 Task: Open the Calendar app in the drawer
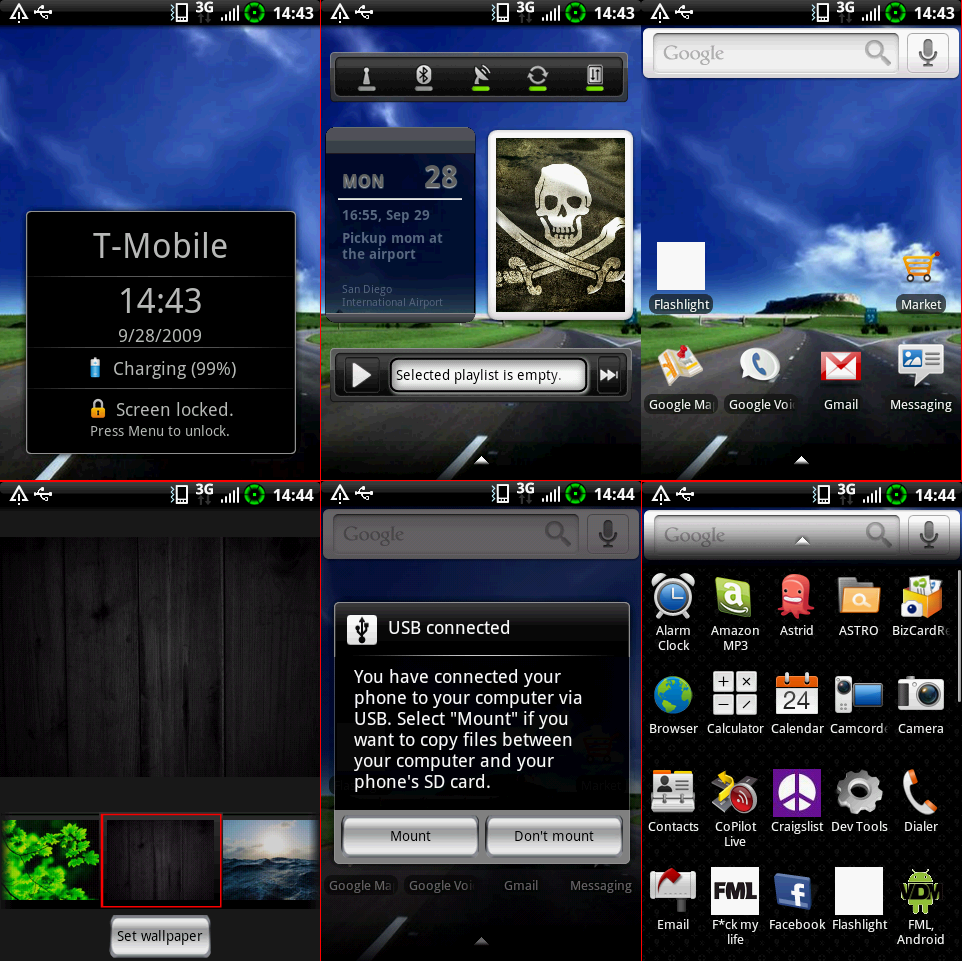click(x=797, y=704)
